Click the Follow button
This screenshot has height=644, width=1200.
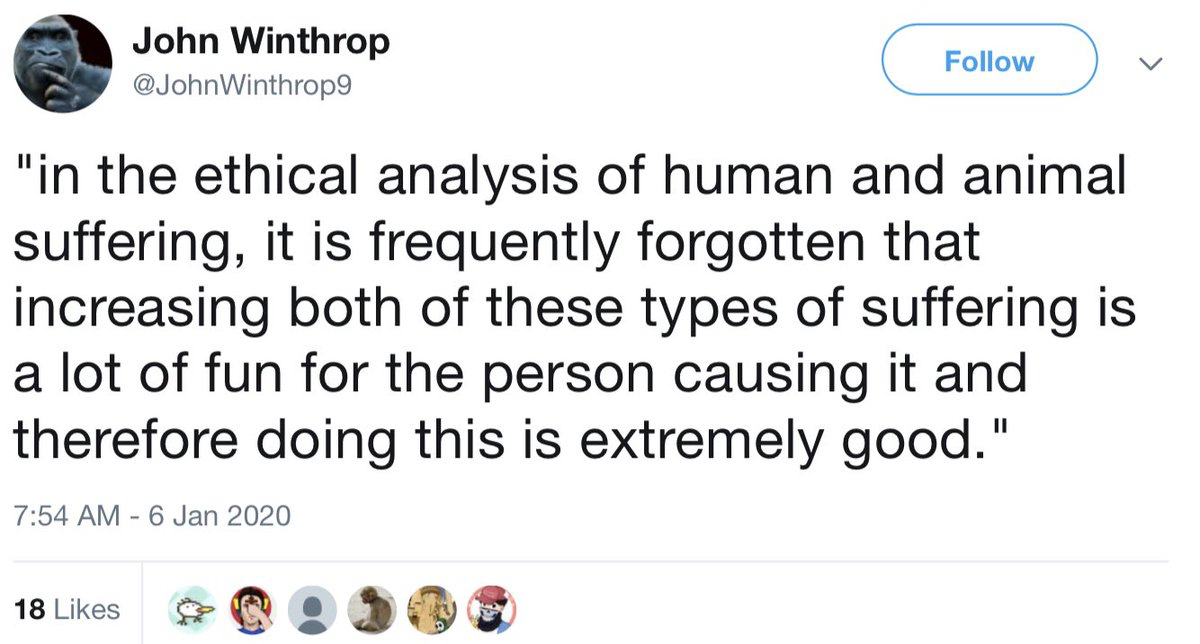(x=988, y=62)
